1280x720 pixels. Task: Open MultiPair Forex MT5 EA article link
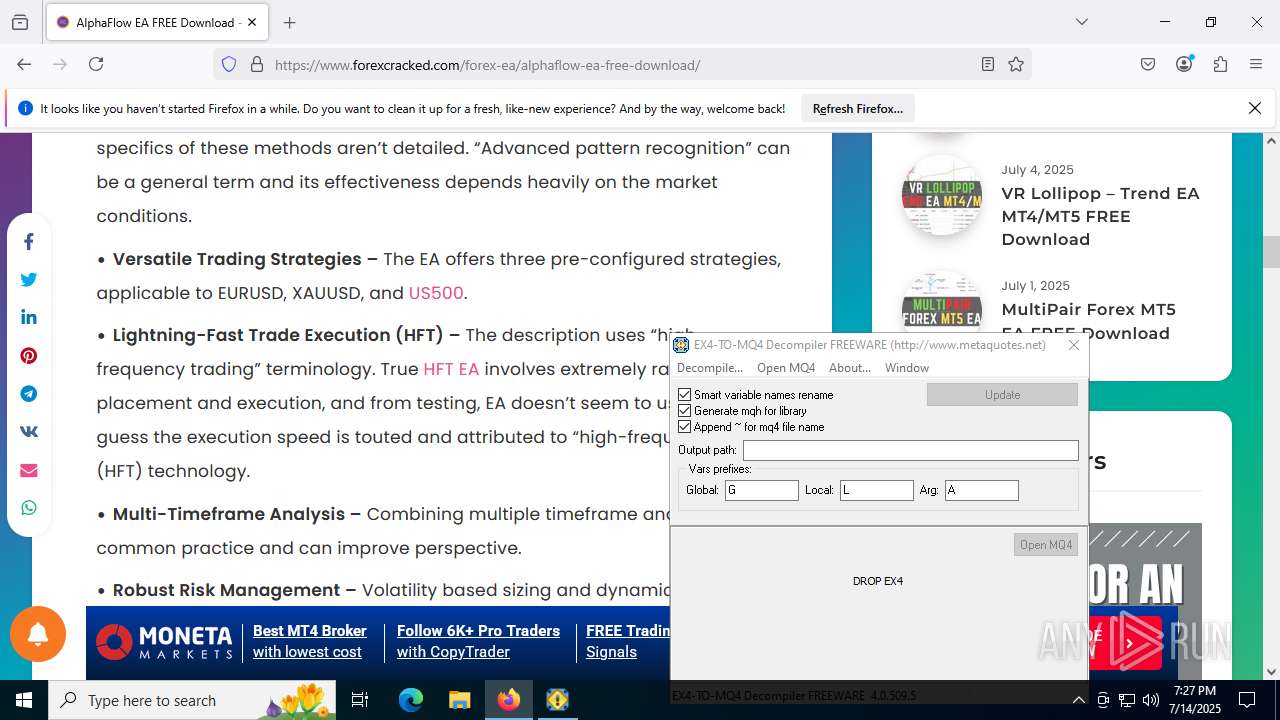(x=1088, y=321)
